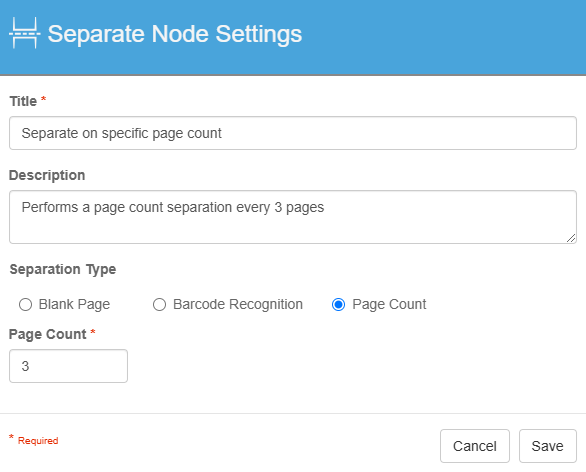Click the Page Count number field
This screenshot has width=586, height=472.
(68, 366)
